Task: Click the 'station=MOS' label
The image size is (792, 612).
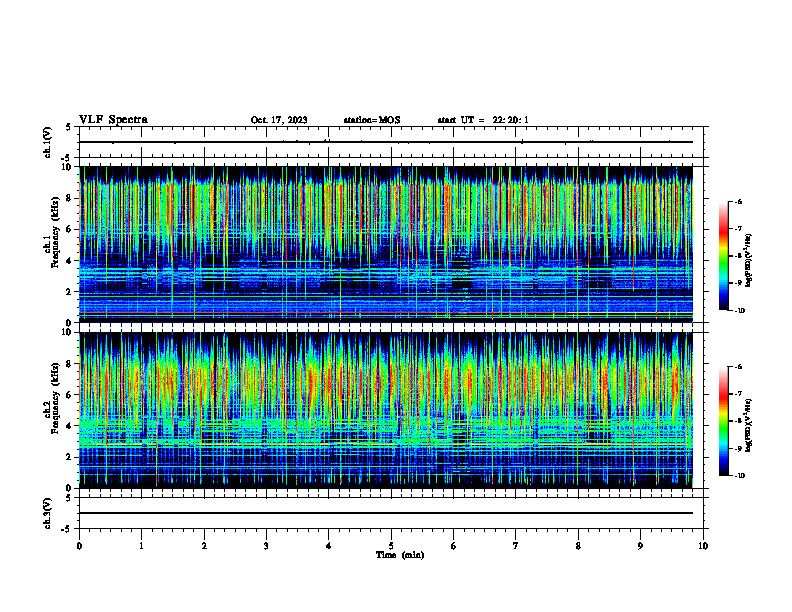Action: (372, 120)
